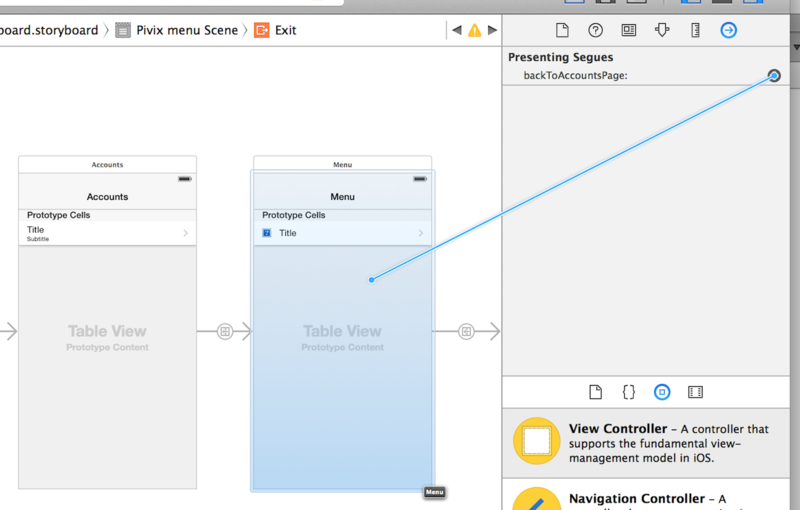This screenshot has width=800, height=510.
Task: Select the Exit breadcrumb item
Action: (x=275, y=30)
